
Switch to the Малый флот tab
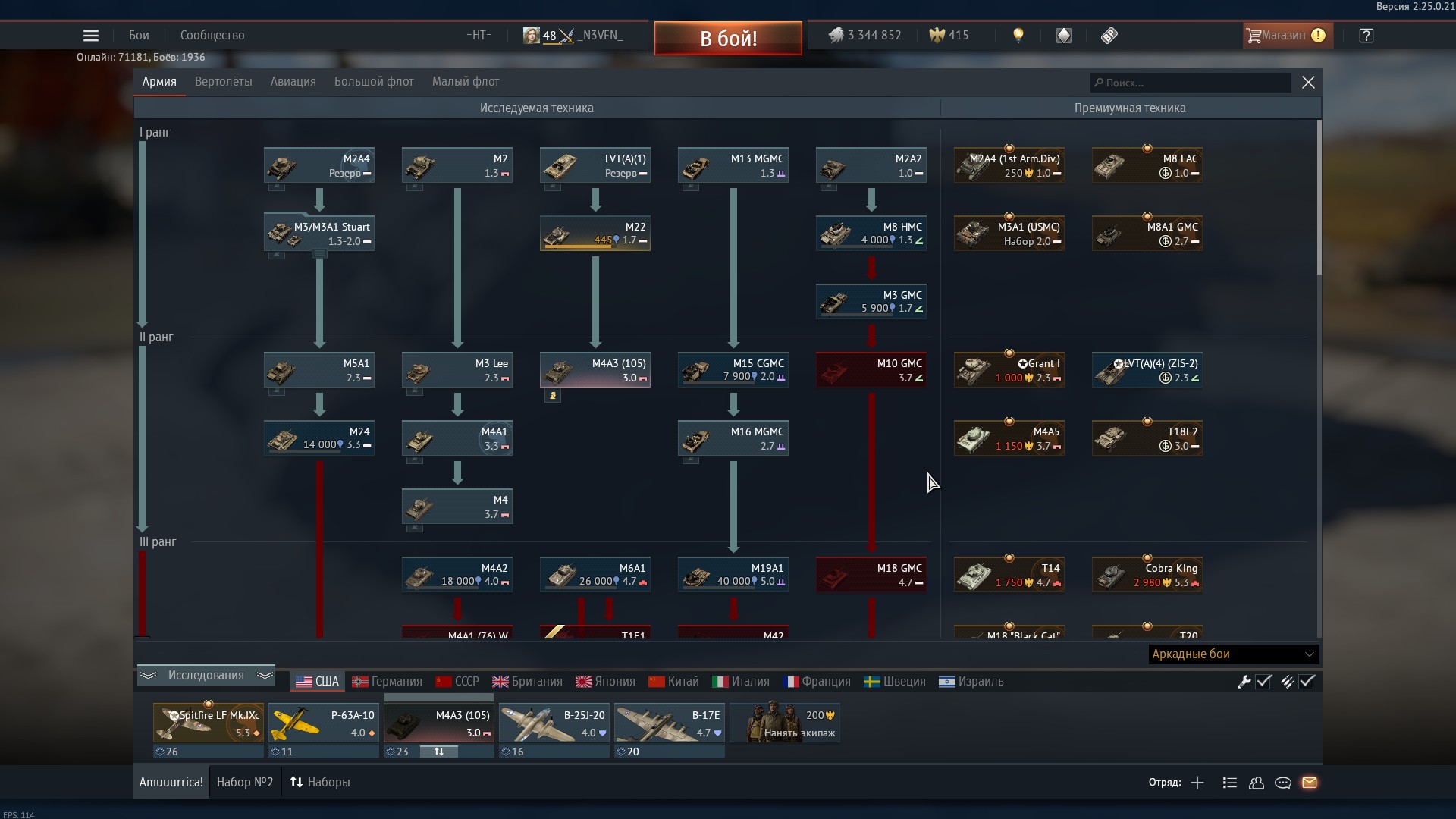[x=466, y=82]
